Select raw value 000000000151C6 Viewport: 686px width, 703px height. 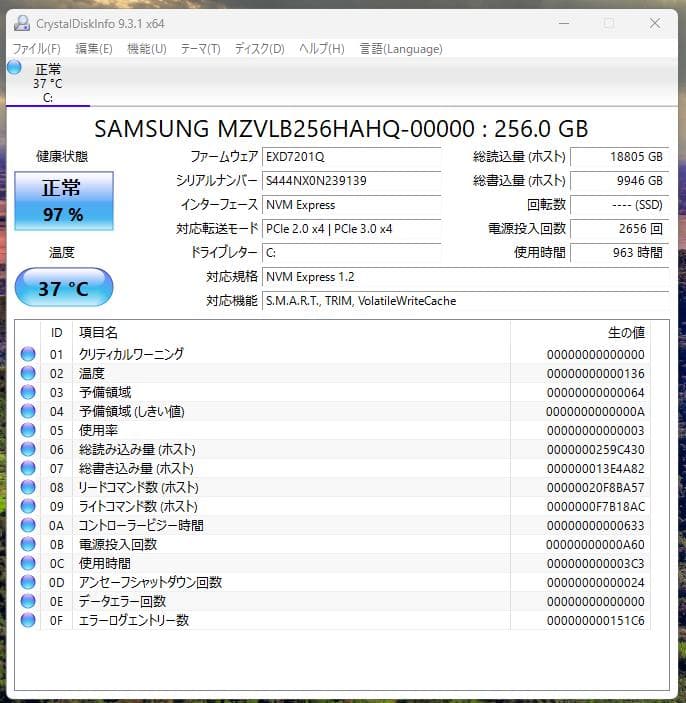tap(595, 621)
